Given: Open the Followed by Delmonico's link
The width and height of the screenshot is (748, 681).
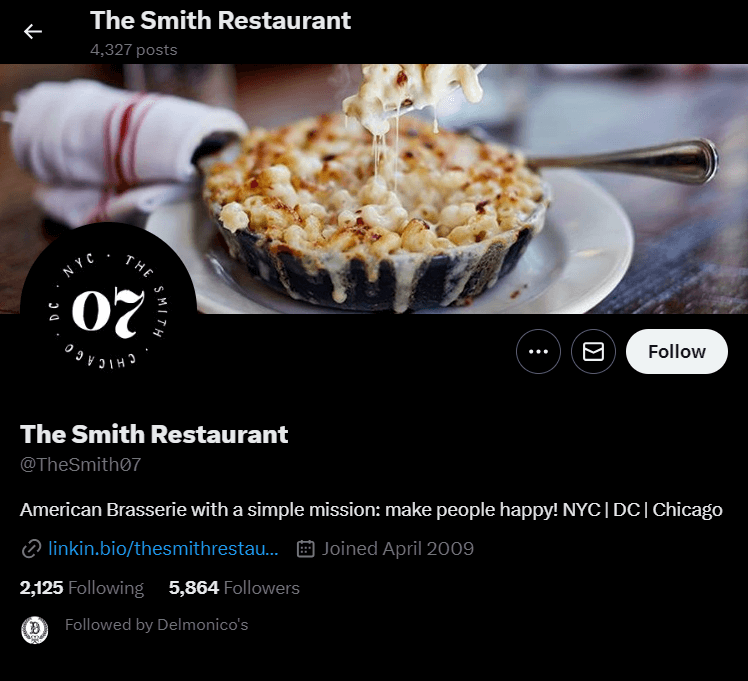Looking at the screenshot, I should (x=156, y=624).
